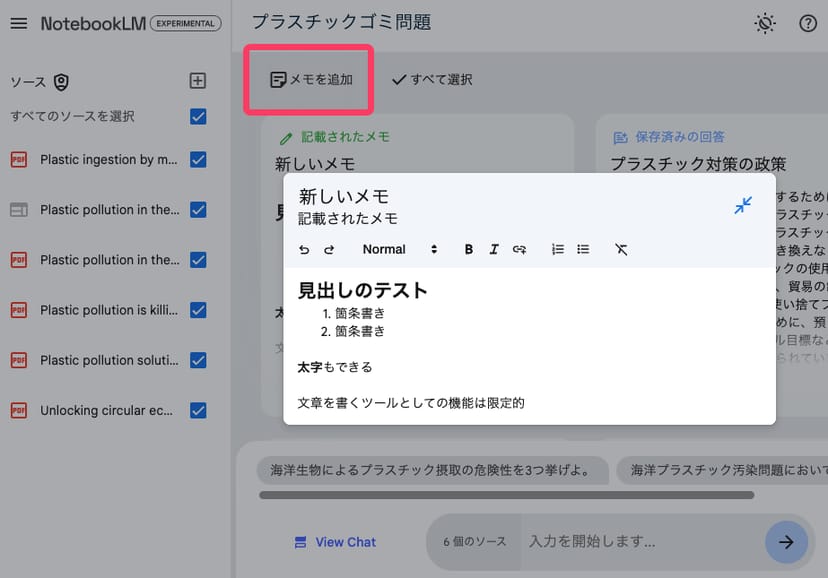This screenshot has width=828, height=578.
Task: Collapse the note editor with shrink icon
Action: click(743, 205)
